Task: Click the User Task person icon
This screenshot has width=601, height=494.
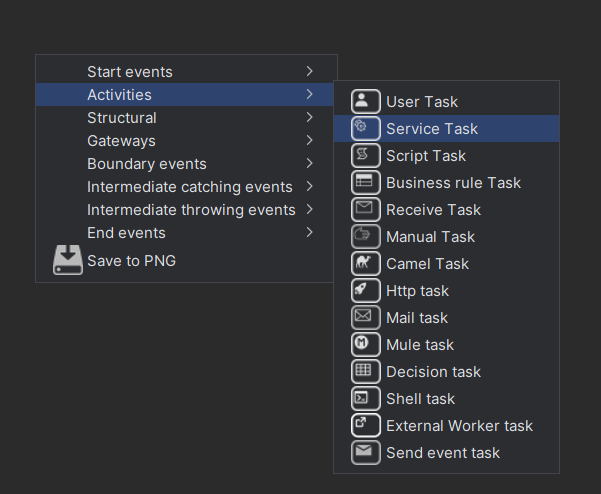Action: pos(366,101)
